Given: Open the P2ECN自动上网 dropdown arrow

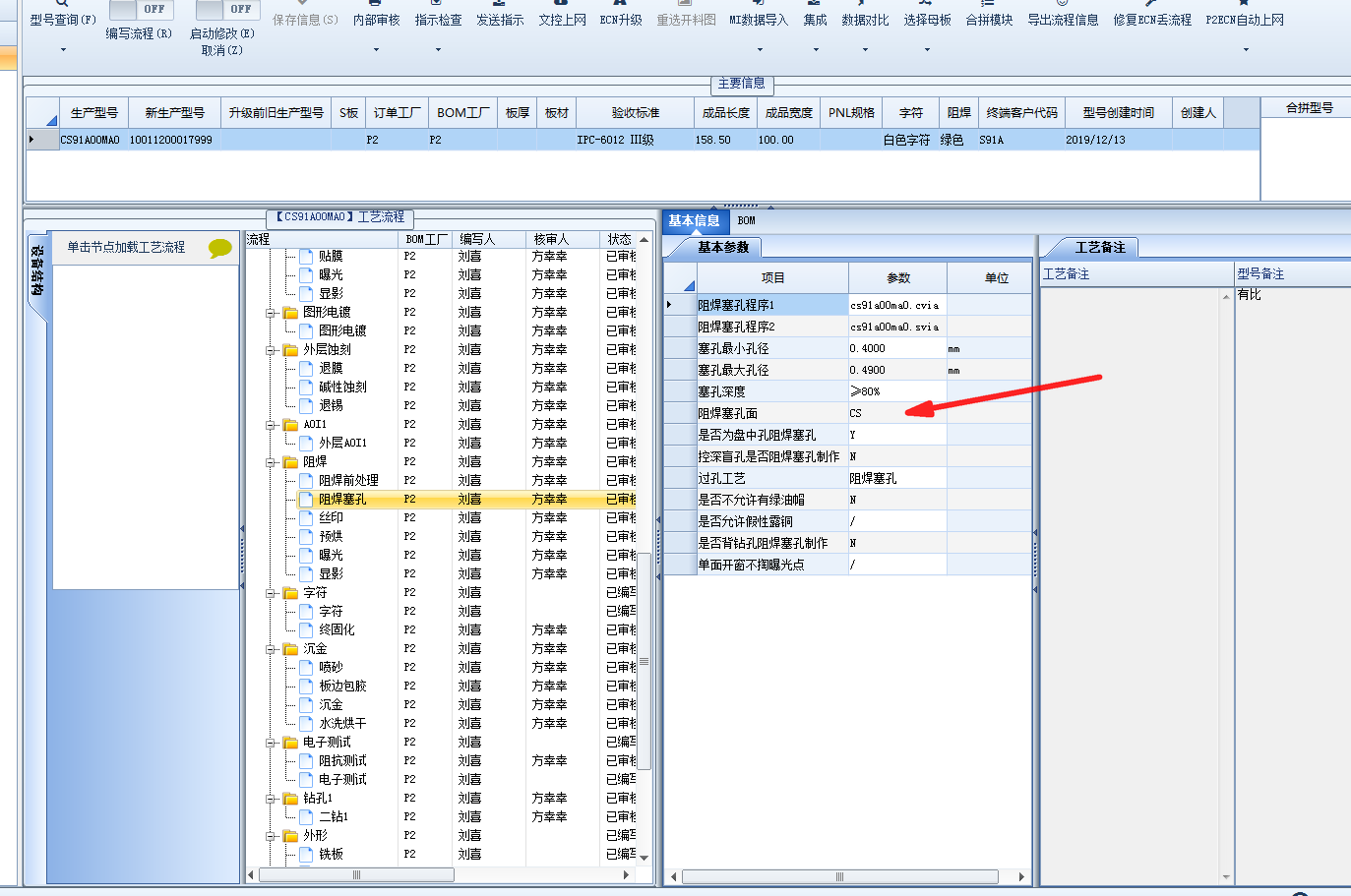Looking at the screenshot, I should click(x=1245, y=49).
